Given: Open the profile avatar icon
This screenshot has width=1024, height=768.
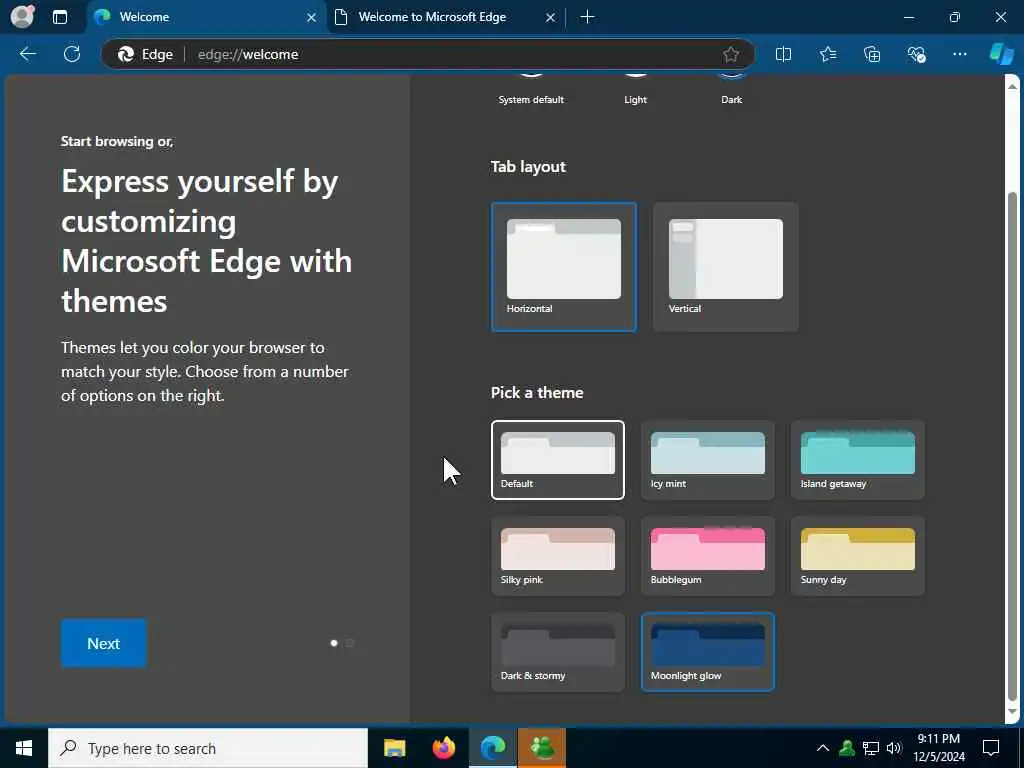Looking at the screenshot, I should point(22,17).
